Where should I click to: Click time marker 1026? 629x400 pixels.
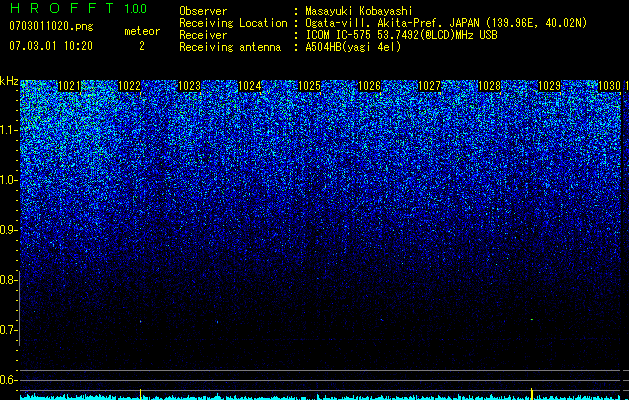[x=369, y=86]
